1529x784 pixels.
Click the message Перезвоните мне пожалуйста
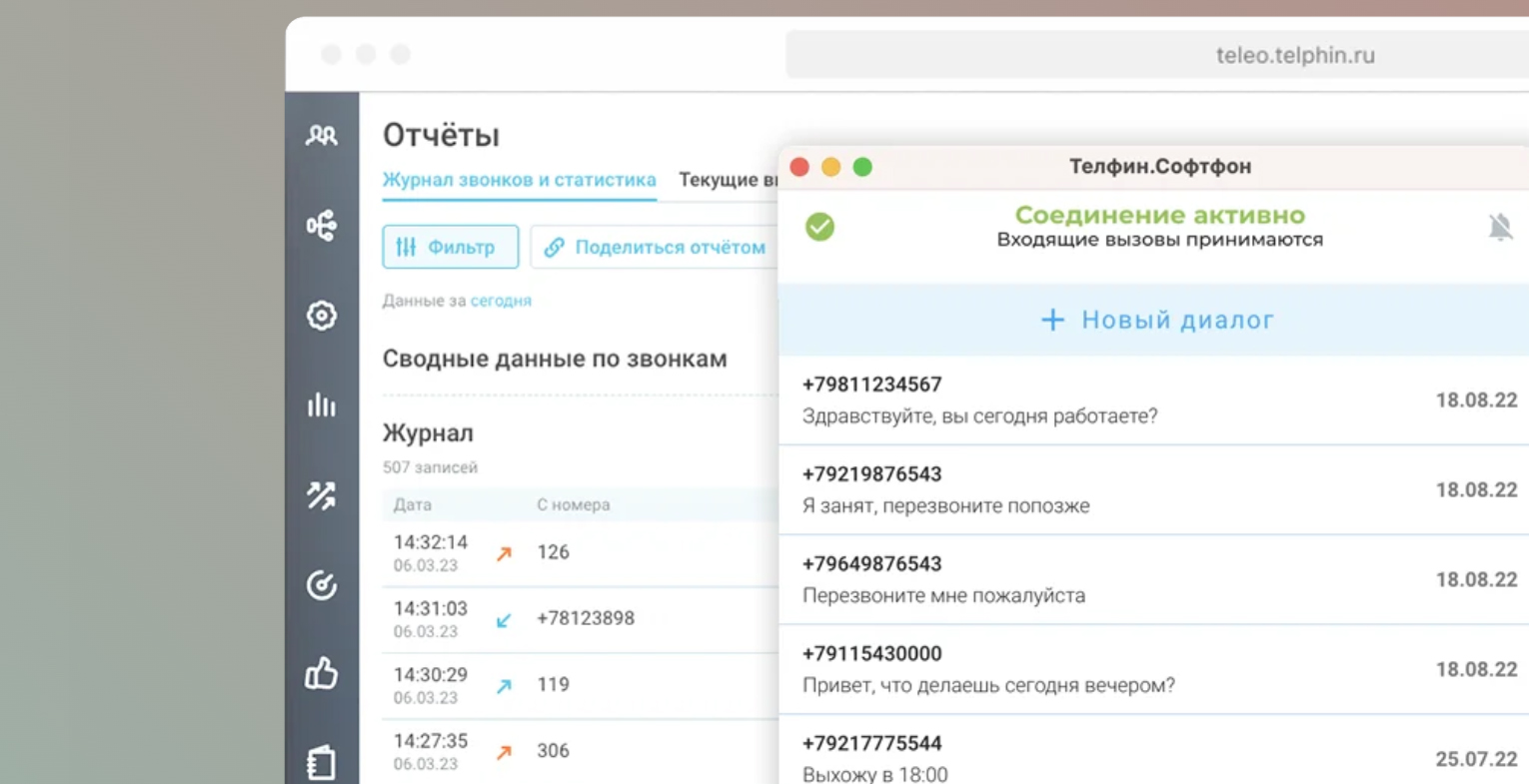[x=943, y=596]
